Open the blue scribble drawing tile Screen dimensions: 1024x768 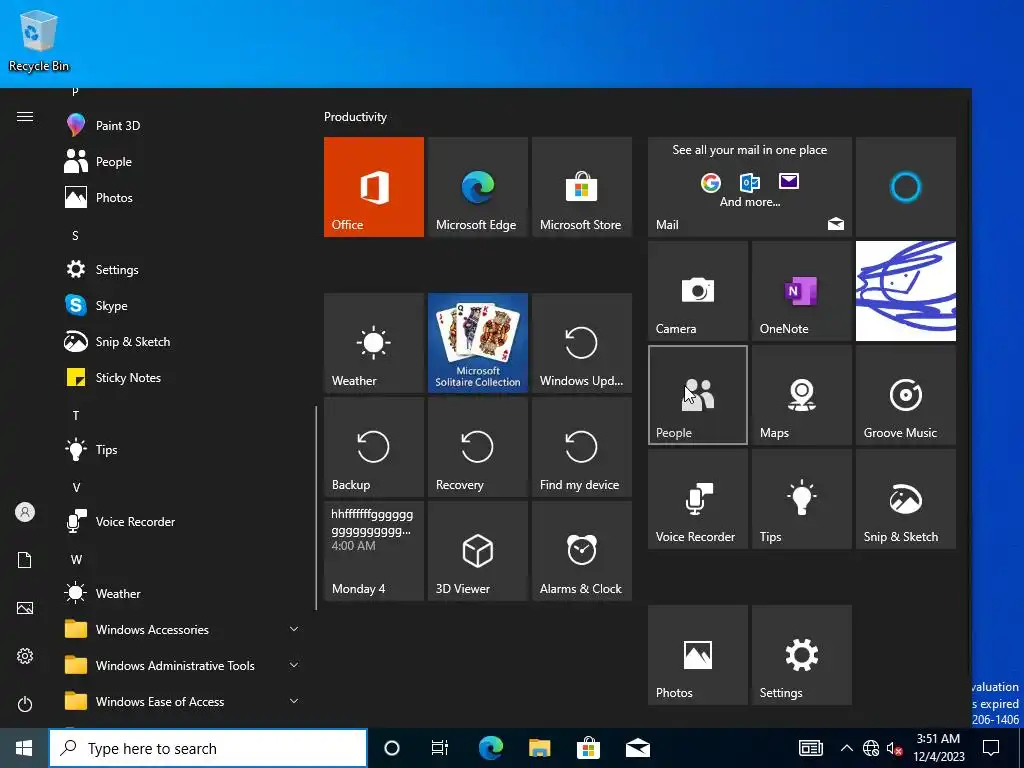906,291
